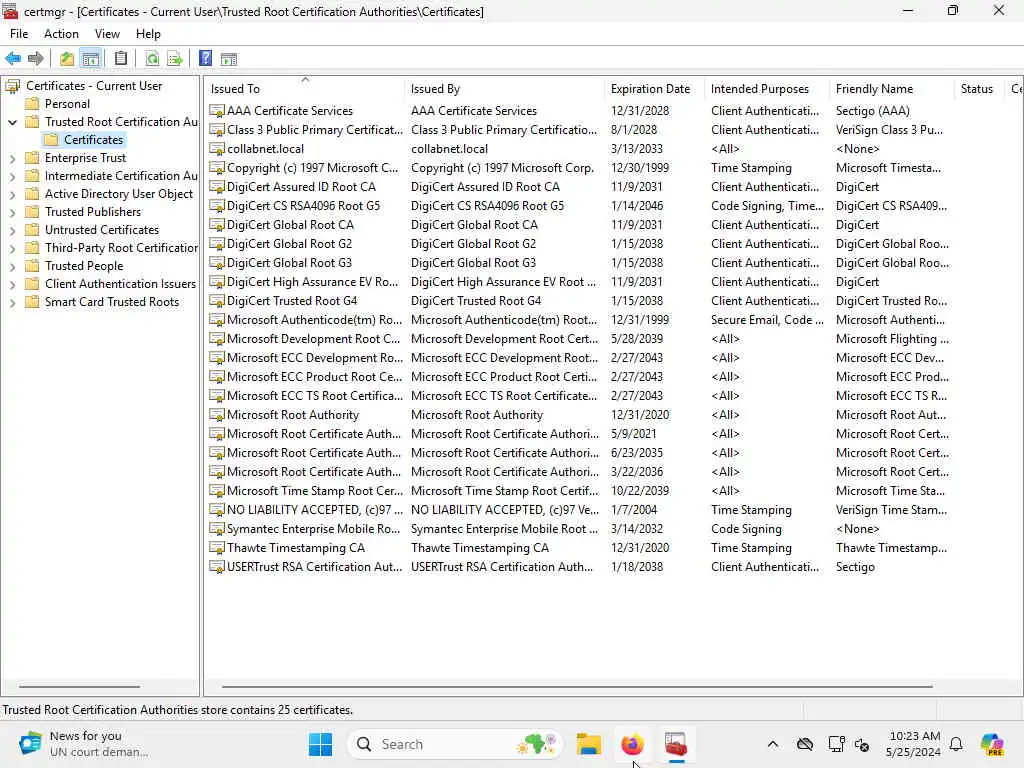
Task: Collapse Trusted Root Certification Authorities node
Action: (x=12, y=122)
